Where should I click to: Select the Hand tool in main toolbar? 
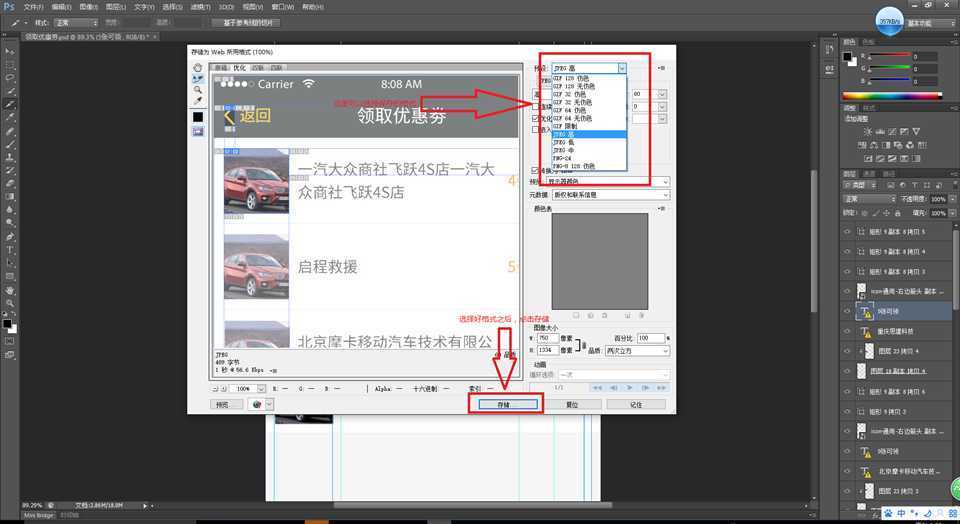tap(9, 290)
